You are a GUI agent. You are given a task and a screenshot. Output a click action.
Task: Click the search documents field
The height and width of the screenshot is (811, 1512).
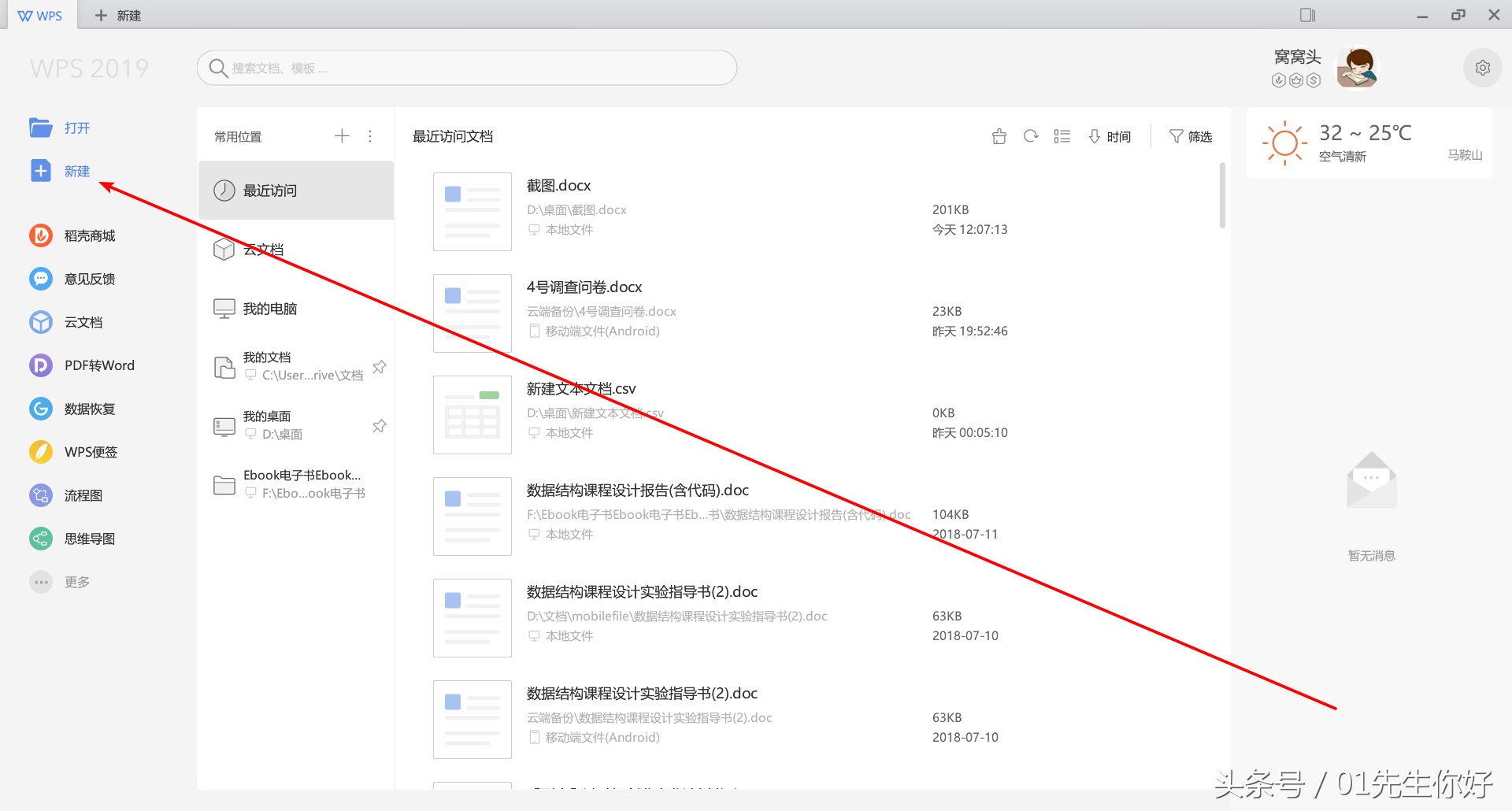pos(467,69)
